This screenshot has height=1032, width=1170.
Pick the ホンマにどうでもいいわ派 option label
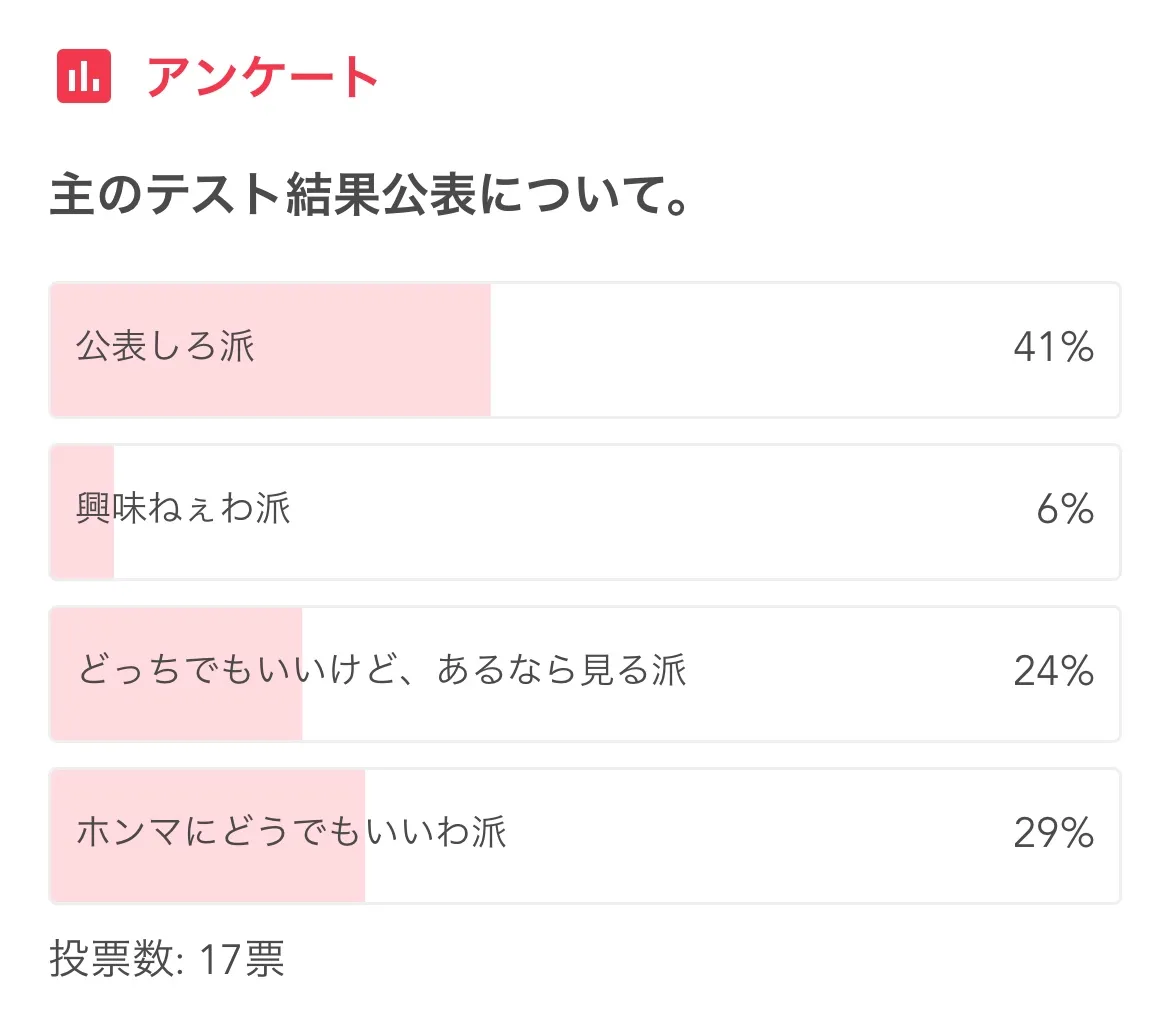[292, 832]
